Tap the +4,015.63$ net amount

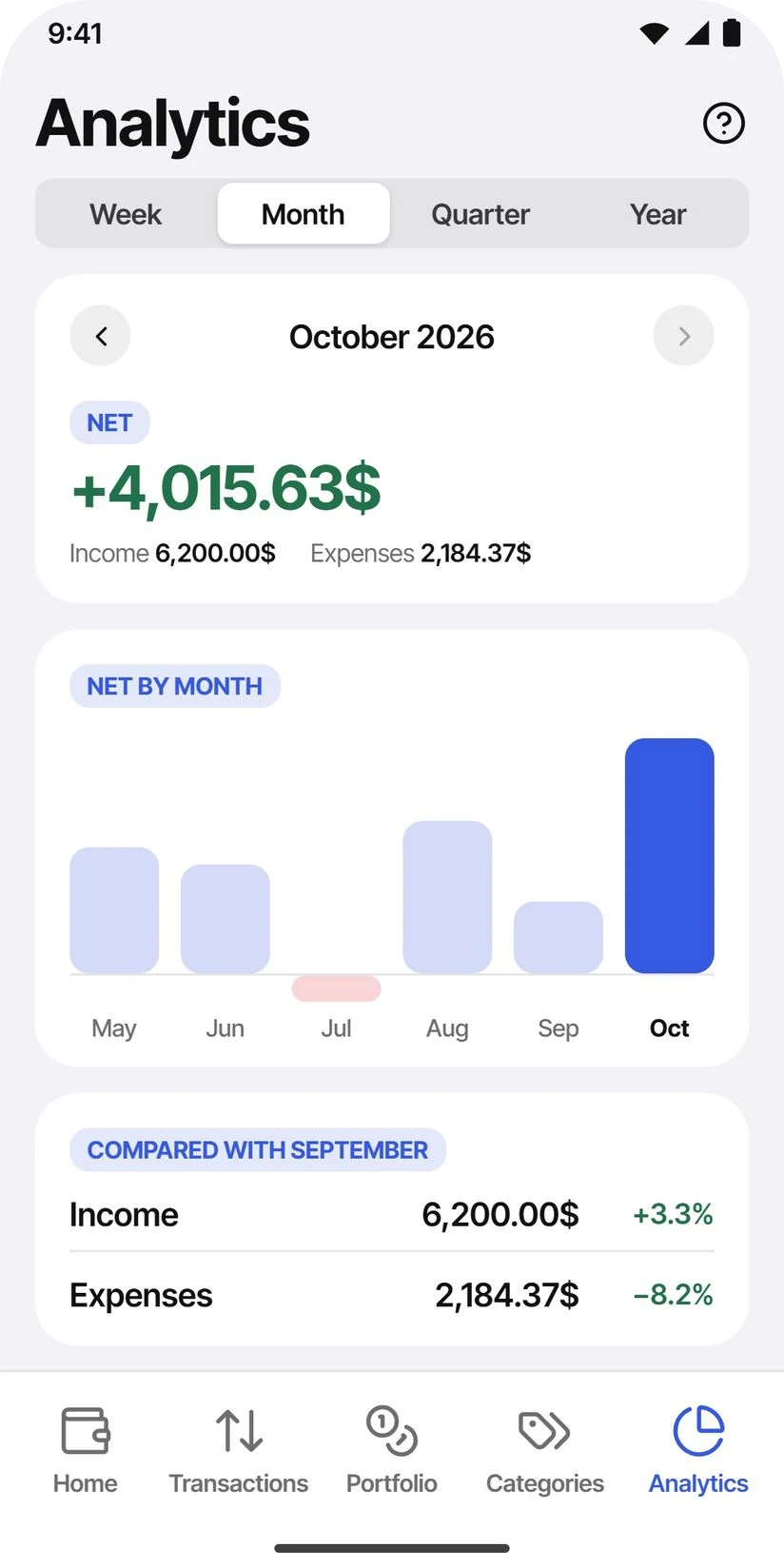(x=226, y=488)
